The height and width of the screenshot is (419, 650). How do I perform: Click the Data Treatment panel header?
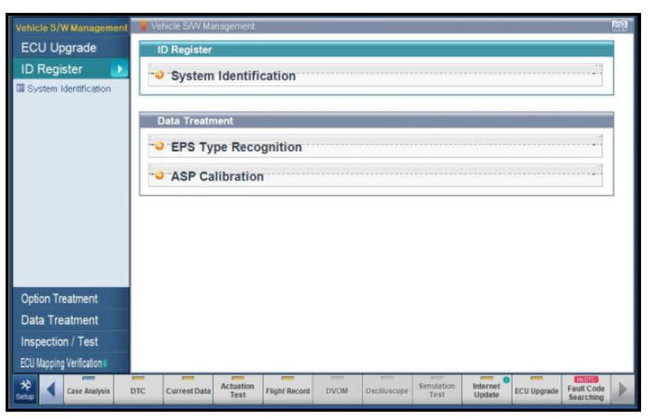tap(376, 121)
